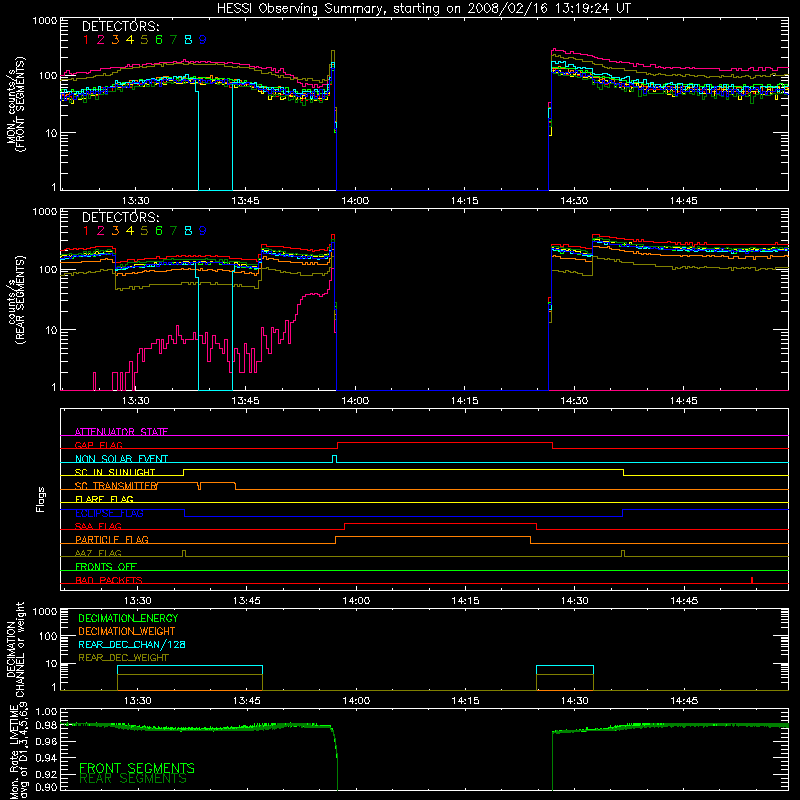The height and width of the screenshot is (800, 800).
Task: Select the REAR_DEC_WEIGHT legend entry
Action: [123, 658]
